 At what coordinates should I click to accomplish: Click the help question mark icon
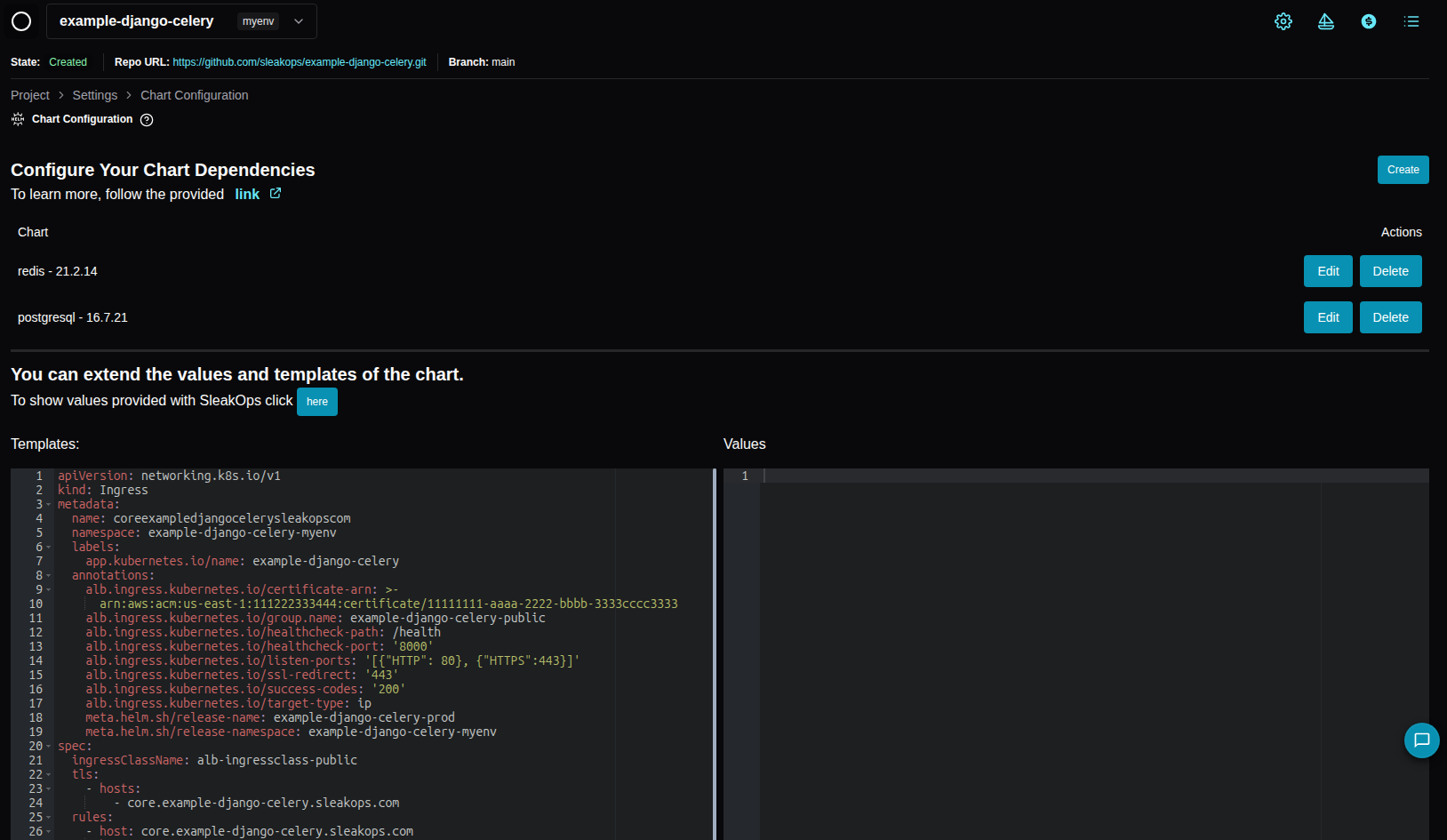tap(147, 120)
